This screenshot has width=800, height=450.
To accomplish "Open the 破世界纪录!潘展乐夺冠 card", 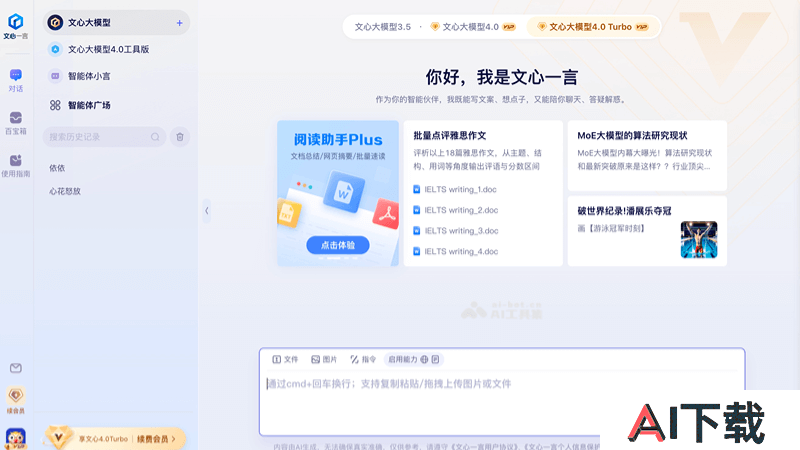I will click(647, 231).
